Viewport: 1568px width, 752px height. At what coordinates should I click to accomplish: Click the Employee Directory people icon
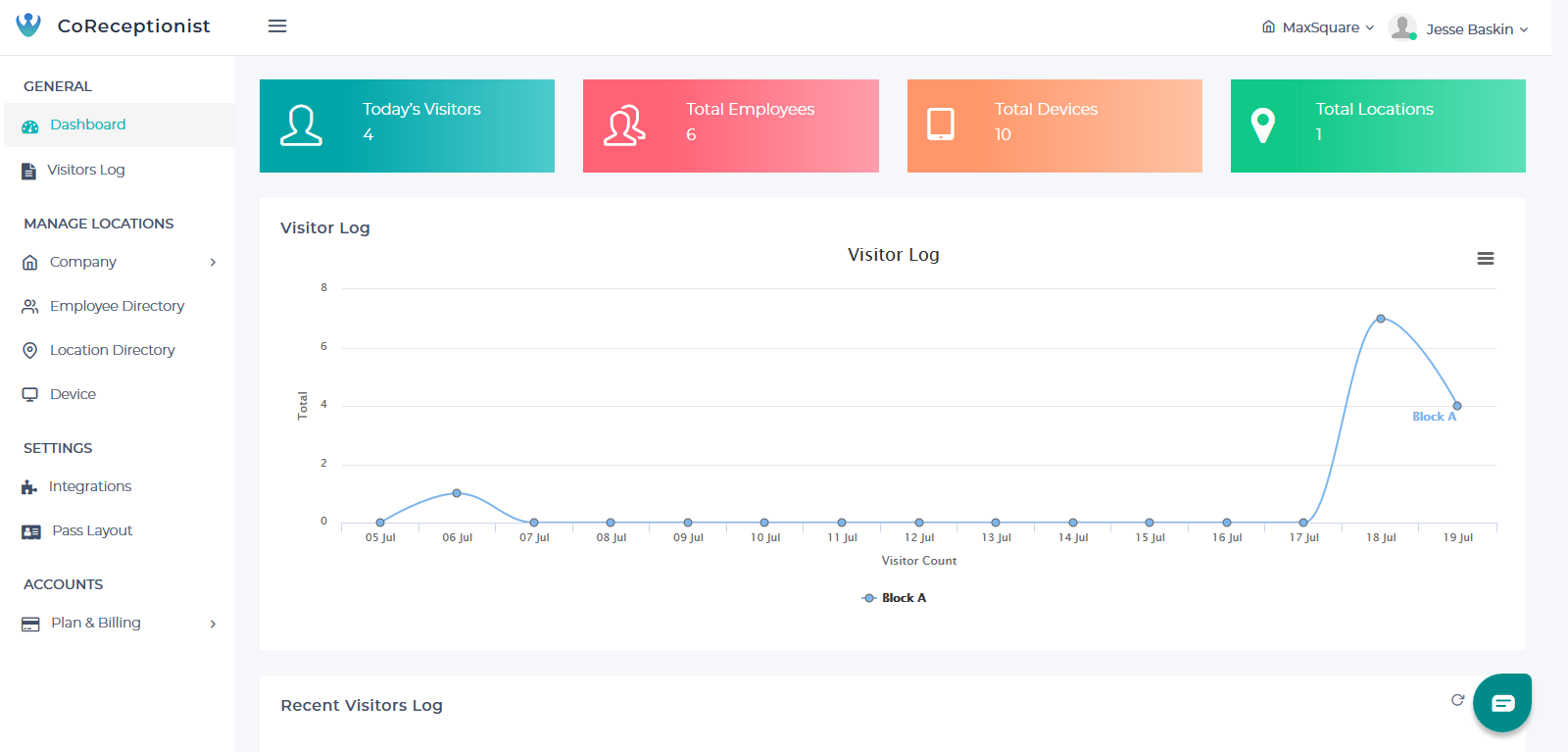pyautogui.click(x=30, y=307)
